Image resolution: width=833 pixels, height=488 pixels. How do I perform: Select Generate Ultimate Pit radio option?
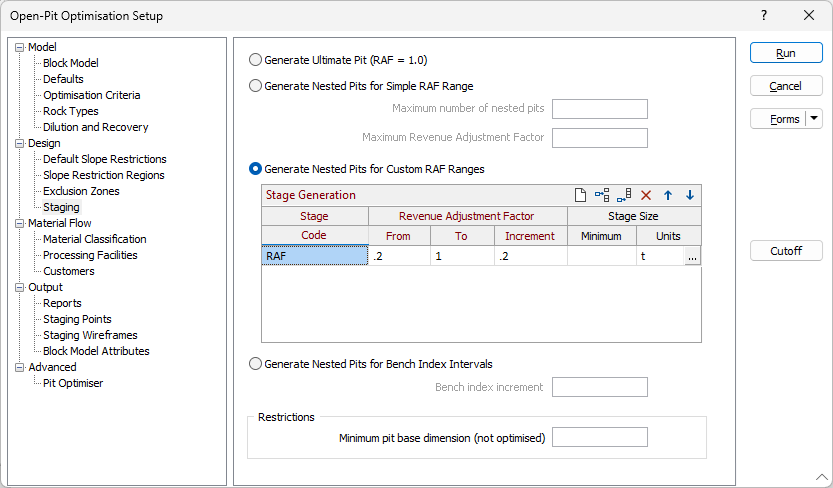[x=256, y=60]
